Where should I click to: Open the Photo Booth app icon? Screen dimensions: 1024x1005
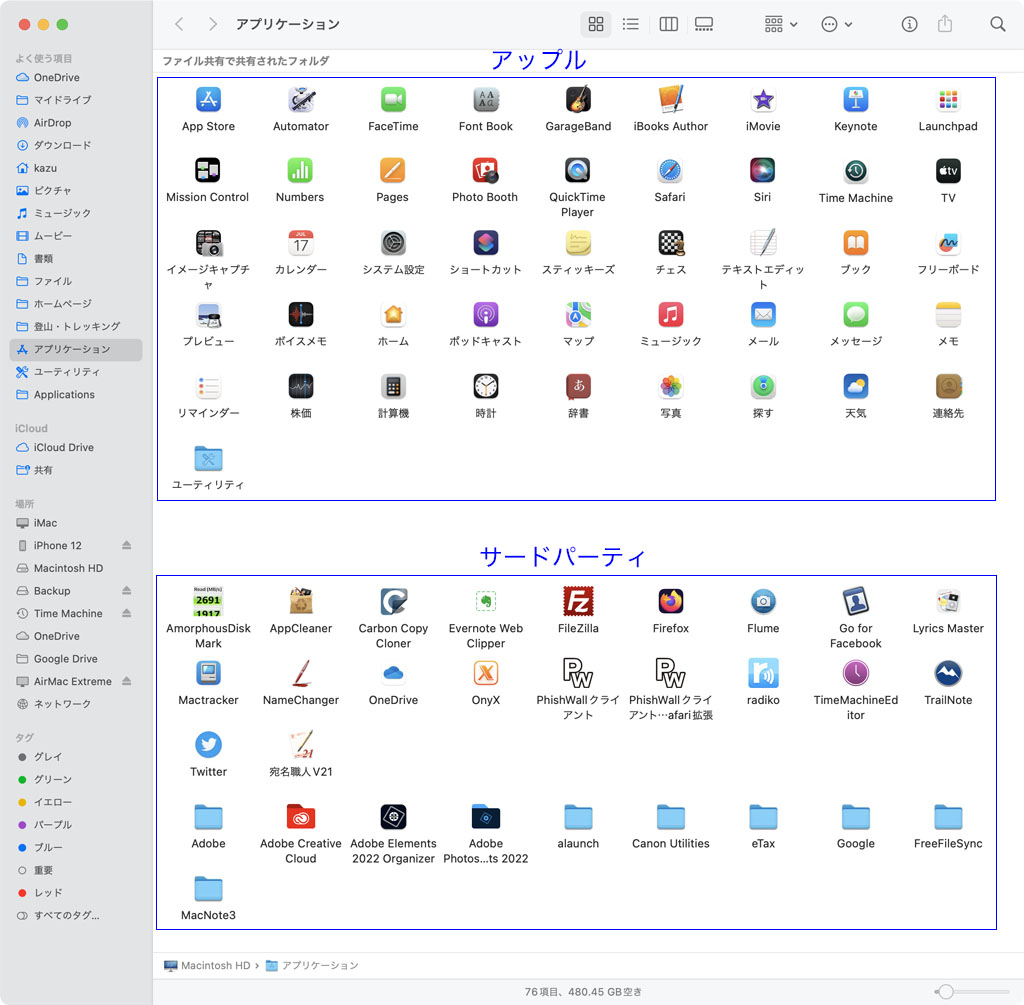485,171
